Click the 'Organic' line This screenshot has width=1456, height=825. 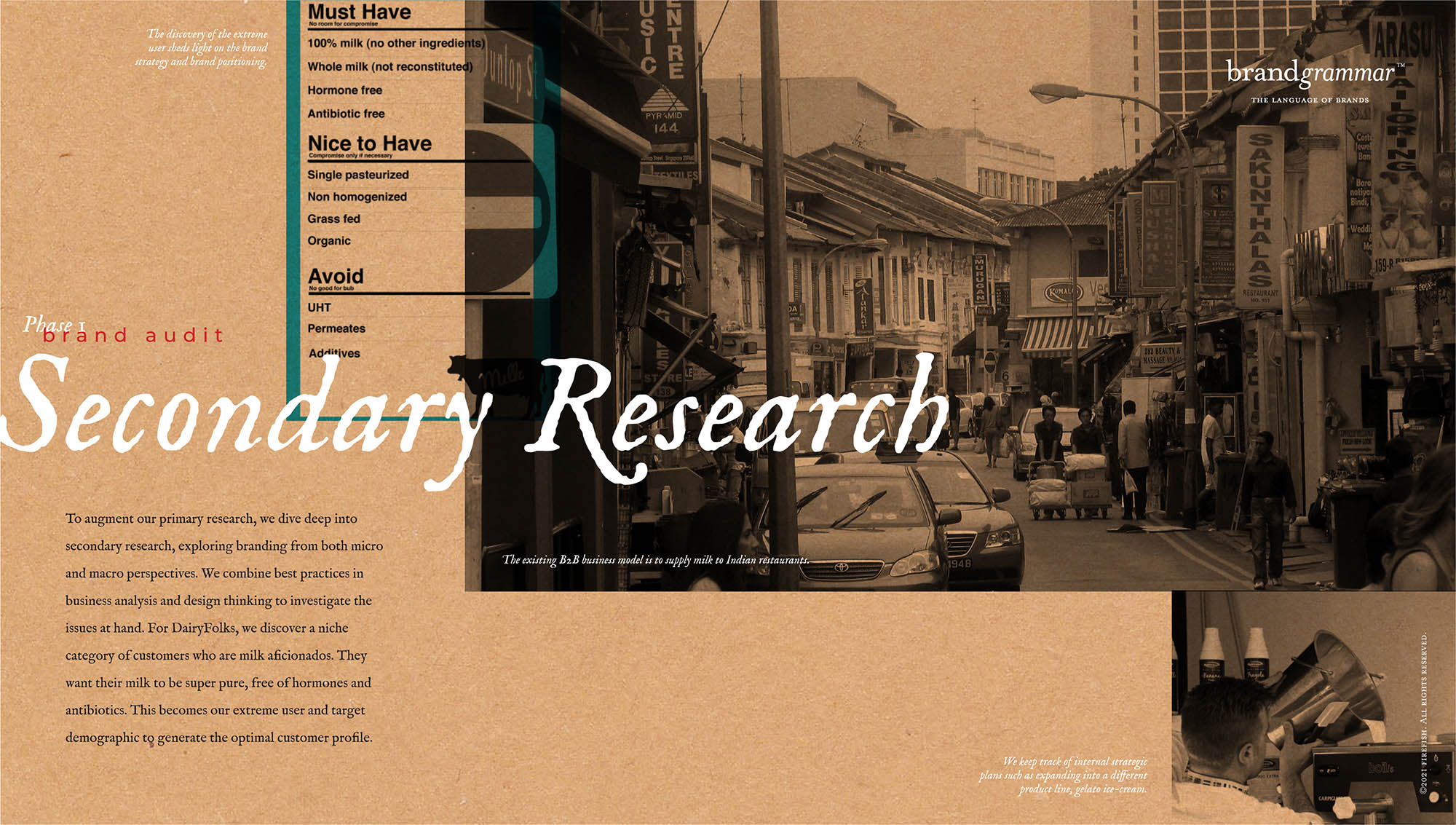pyautogui.click(x=329, y=241)
